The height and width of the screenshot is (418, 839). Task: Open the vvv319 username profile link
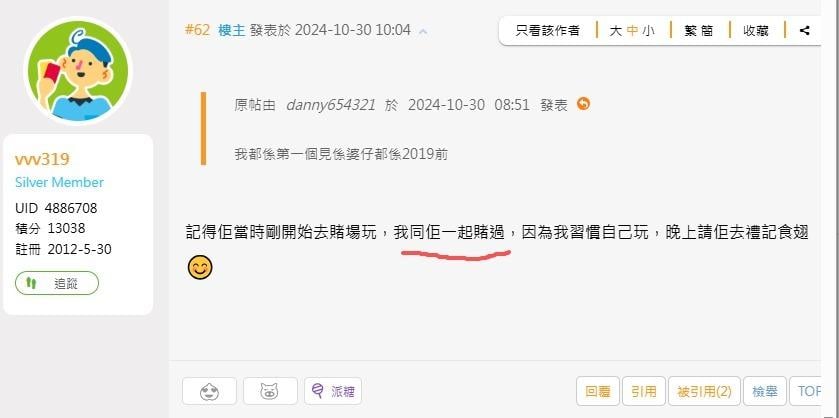[x=42, y=159]
